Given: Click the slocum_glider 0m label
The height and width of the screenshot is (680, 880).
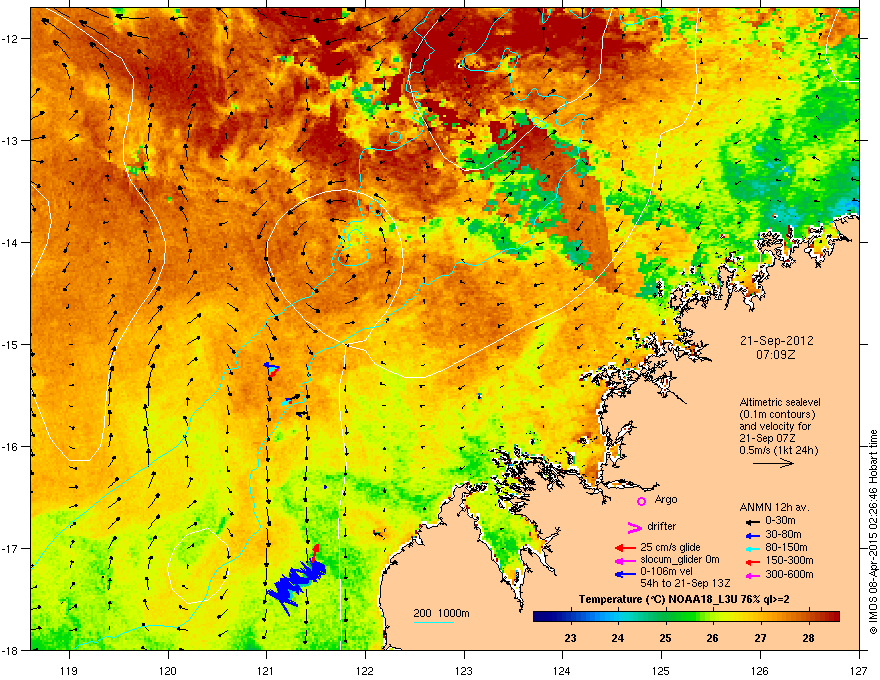Looking at the screenshot, I should pos(680,560).
